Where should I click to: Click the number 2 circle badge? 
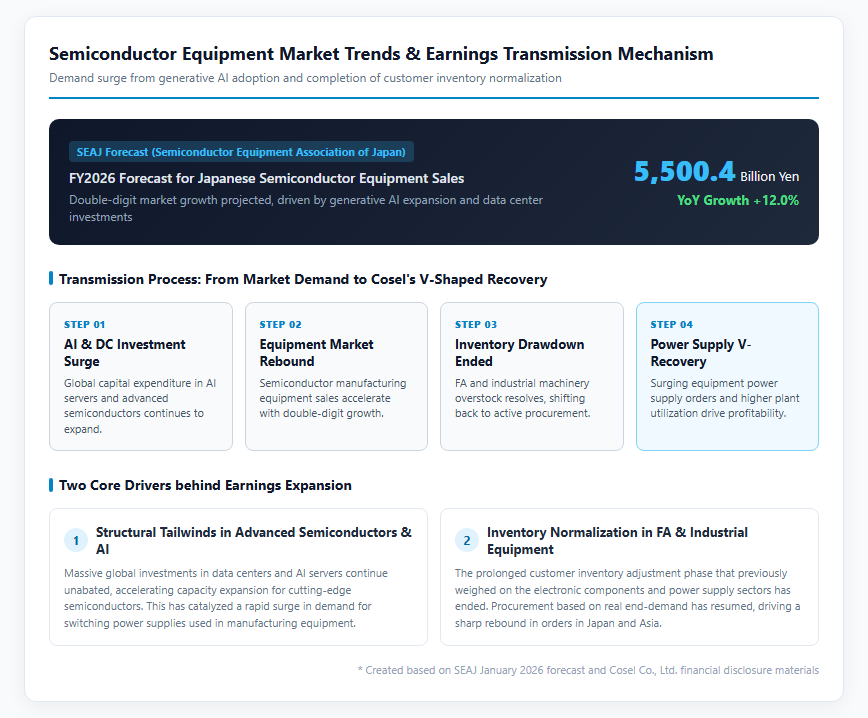pyautogui.click(x=467, y=541)
